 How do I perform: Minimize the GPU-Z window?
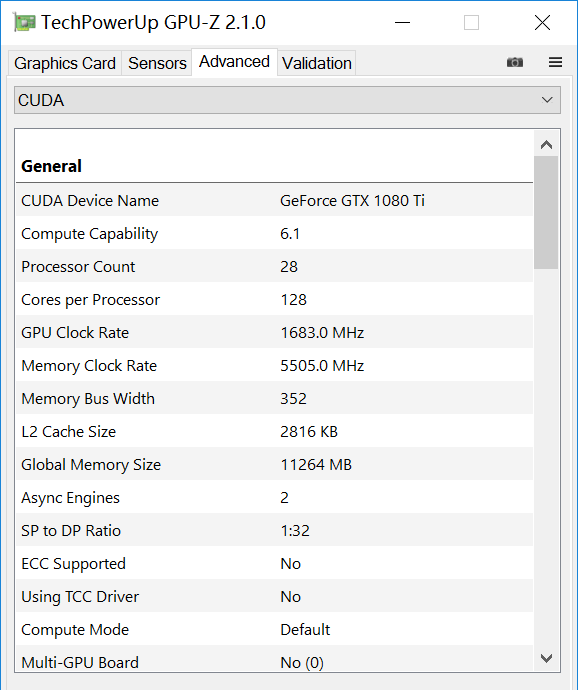point(402,22)
